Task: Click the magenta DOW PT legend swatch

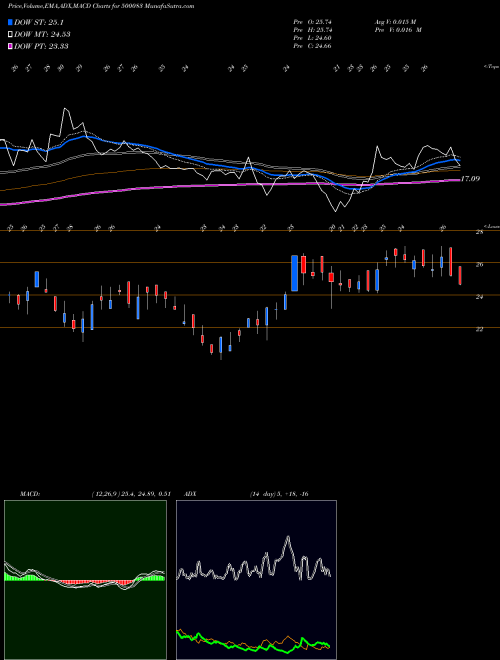Action: pyautogui.click(x=11, y=46)
